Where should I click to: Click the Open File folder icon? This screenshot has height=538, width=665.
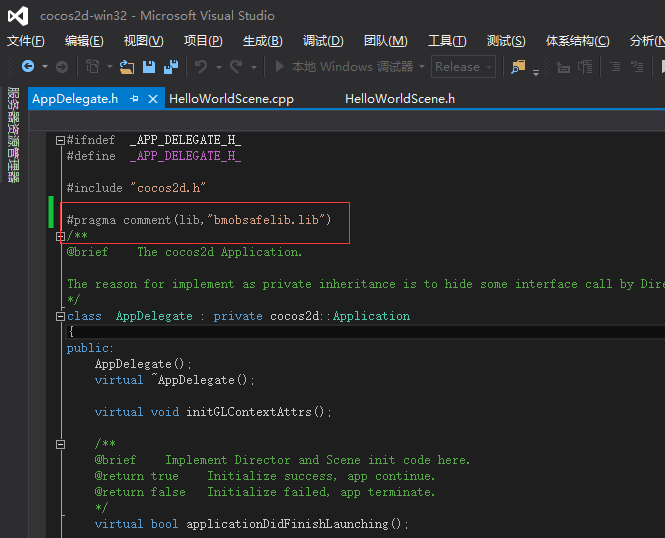coord(126,67)
